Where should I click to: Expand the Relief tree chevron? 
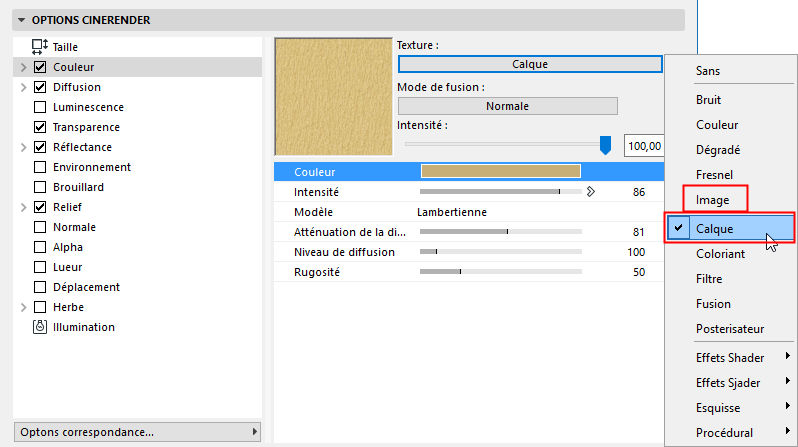click(x=23, y=207)
